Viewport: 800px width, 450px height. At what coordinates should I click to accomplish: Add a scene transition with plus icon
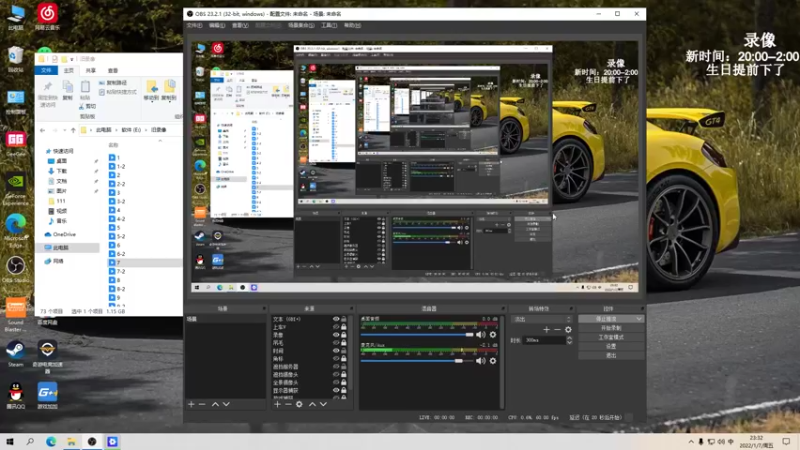click(546, 330)
